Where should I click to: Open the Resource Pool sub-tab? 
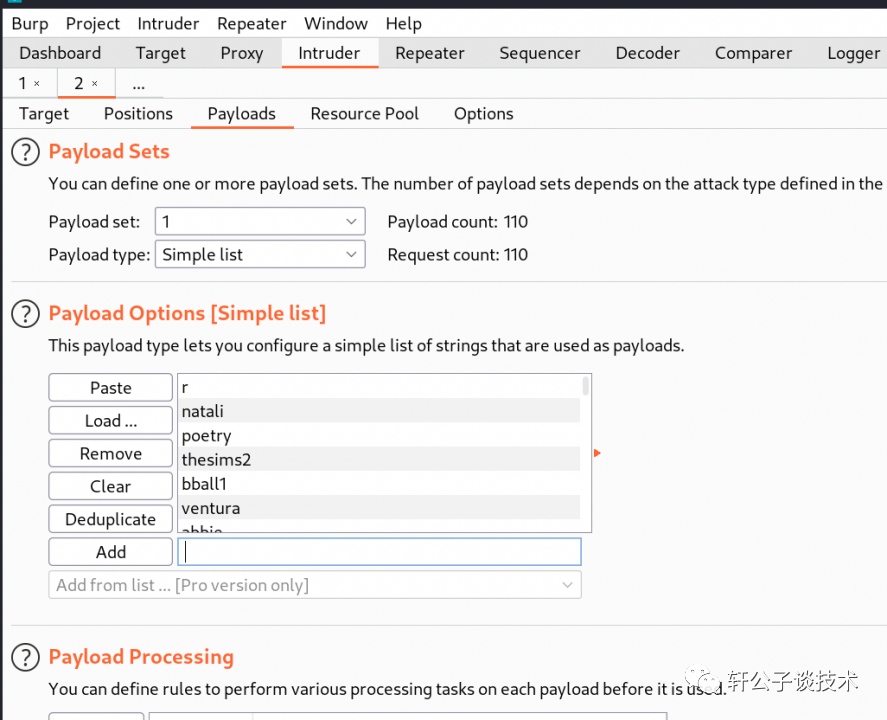pos(365,114)
